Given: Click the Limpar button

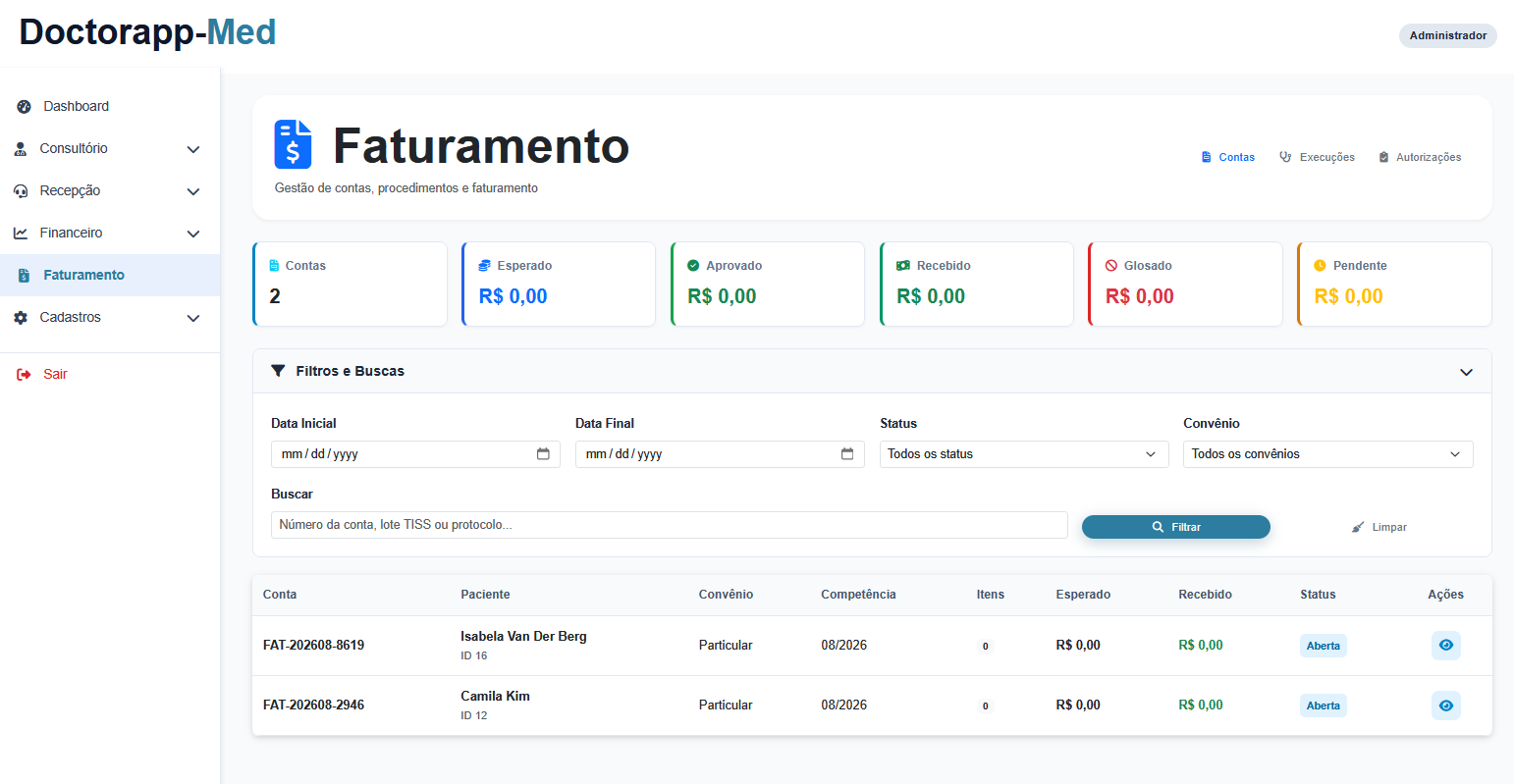Looking at the screenshot, I should (x=1379, y=527).
